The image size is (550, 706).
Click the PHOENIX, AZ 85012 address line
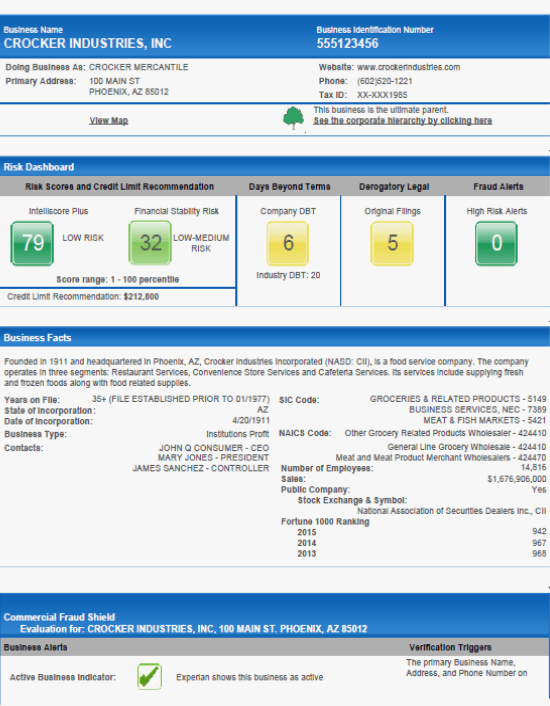pos(129,92)
